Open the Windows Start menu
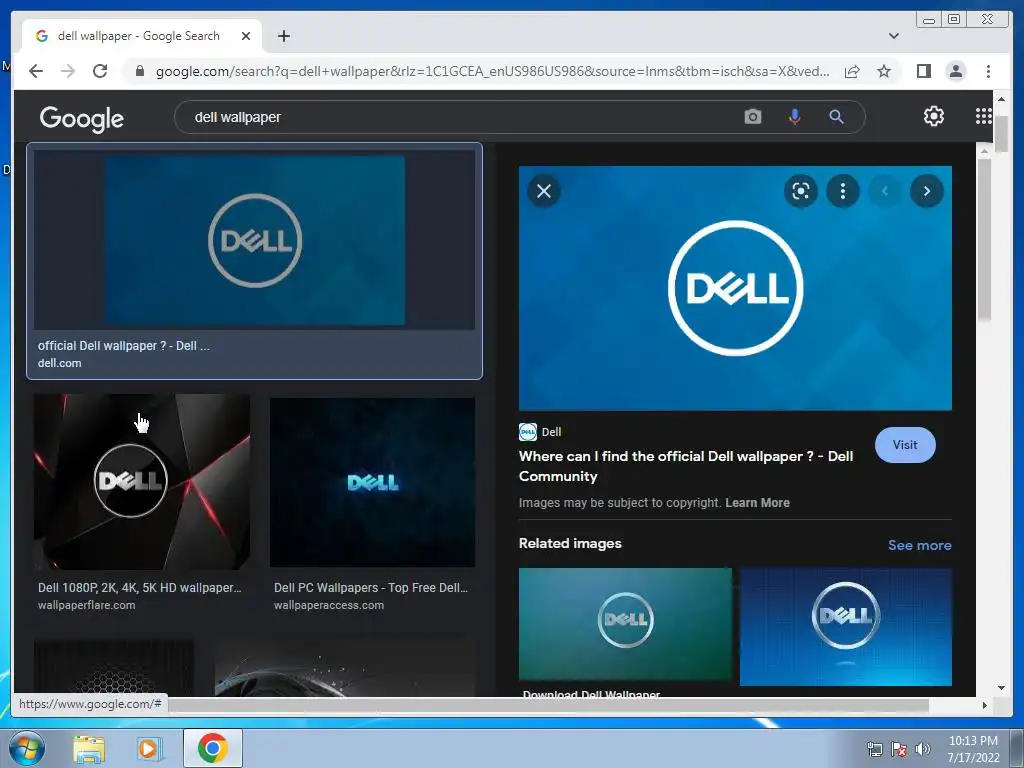Viewport: 1024px width, 768px height. point(26,748)
